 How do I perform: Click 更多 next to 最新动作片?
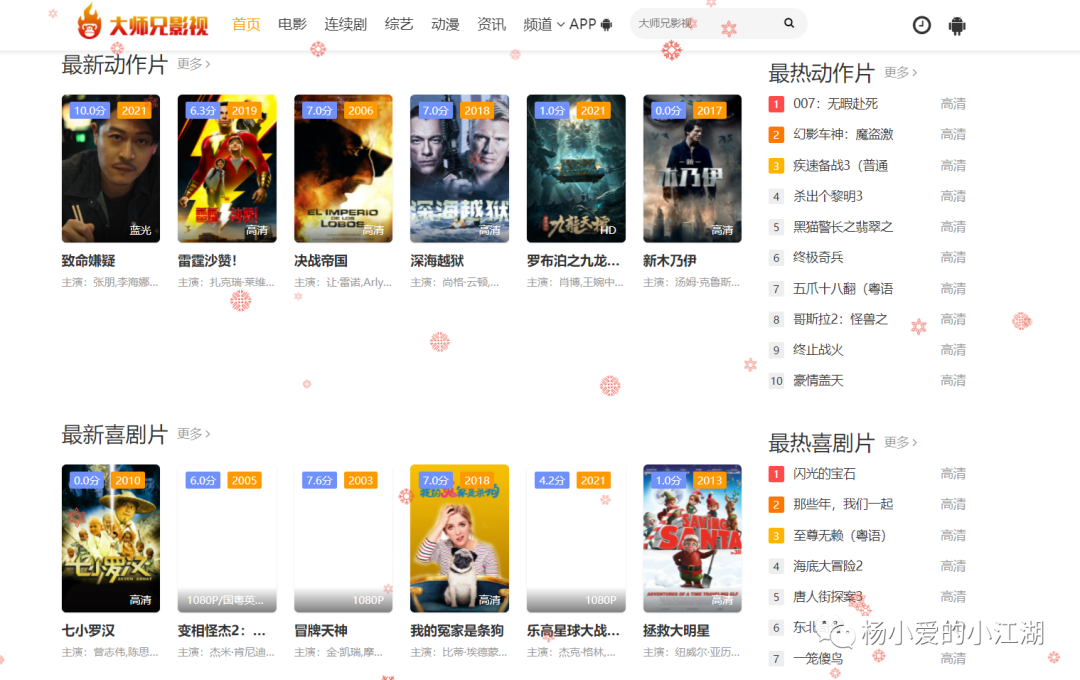click(x=194, y=64)
